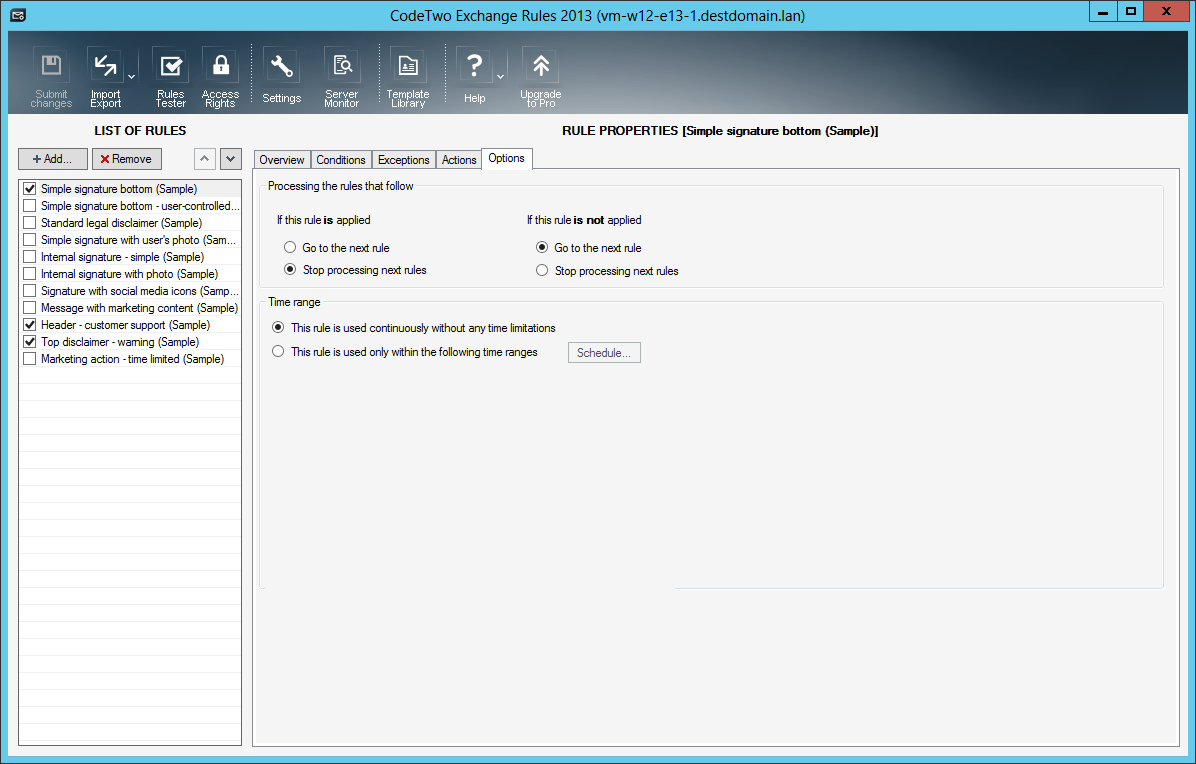
Task: Enable Signature with social media icons rule
Action: pos(30,291)
